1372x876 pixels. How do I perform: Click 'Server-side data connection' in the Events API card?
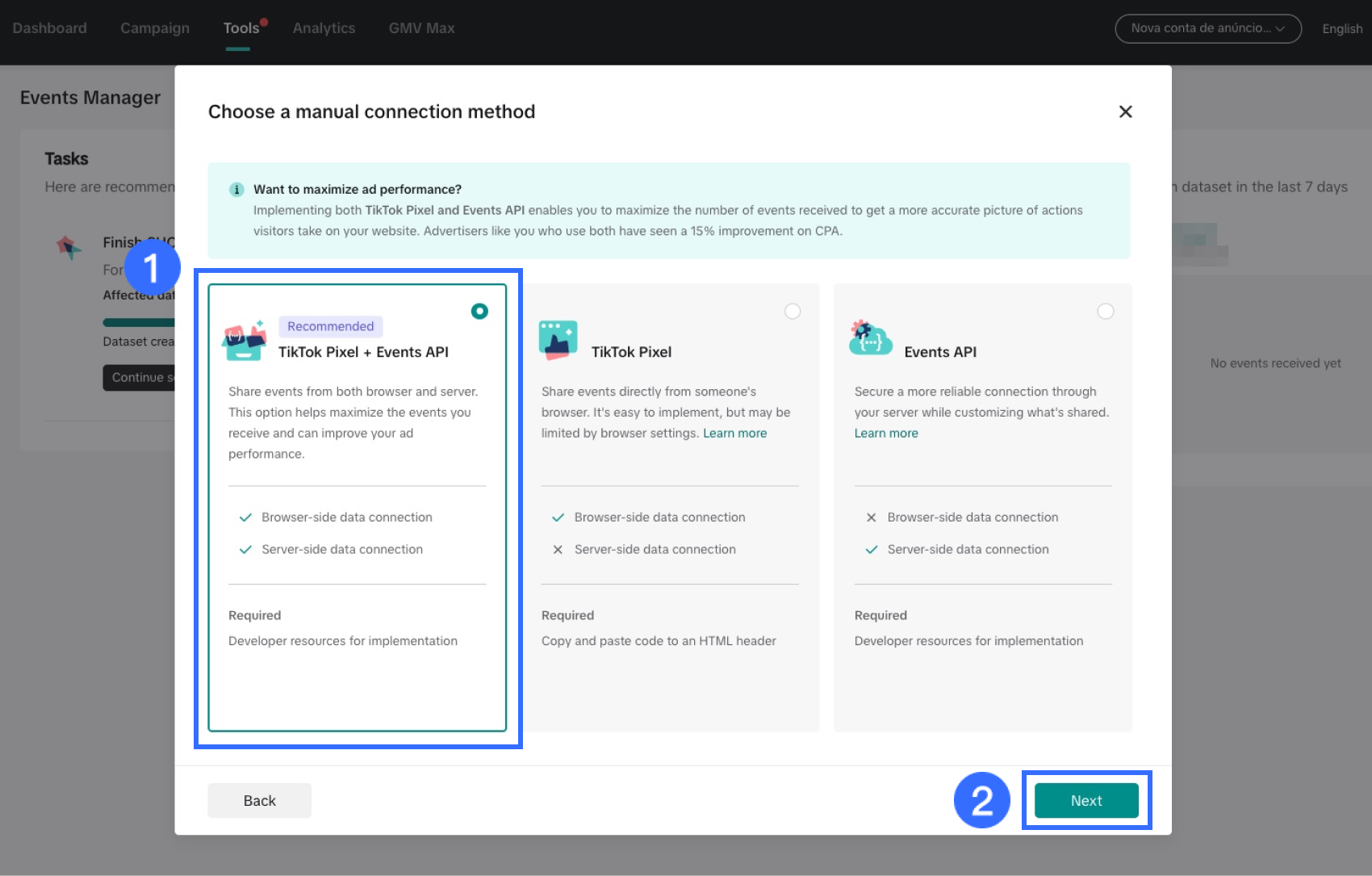(x=968, y=549)
